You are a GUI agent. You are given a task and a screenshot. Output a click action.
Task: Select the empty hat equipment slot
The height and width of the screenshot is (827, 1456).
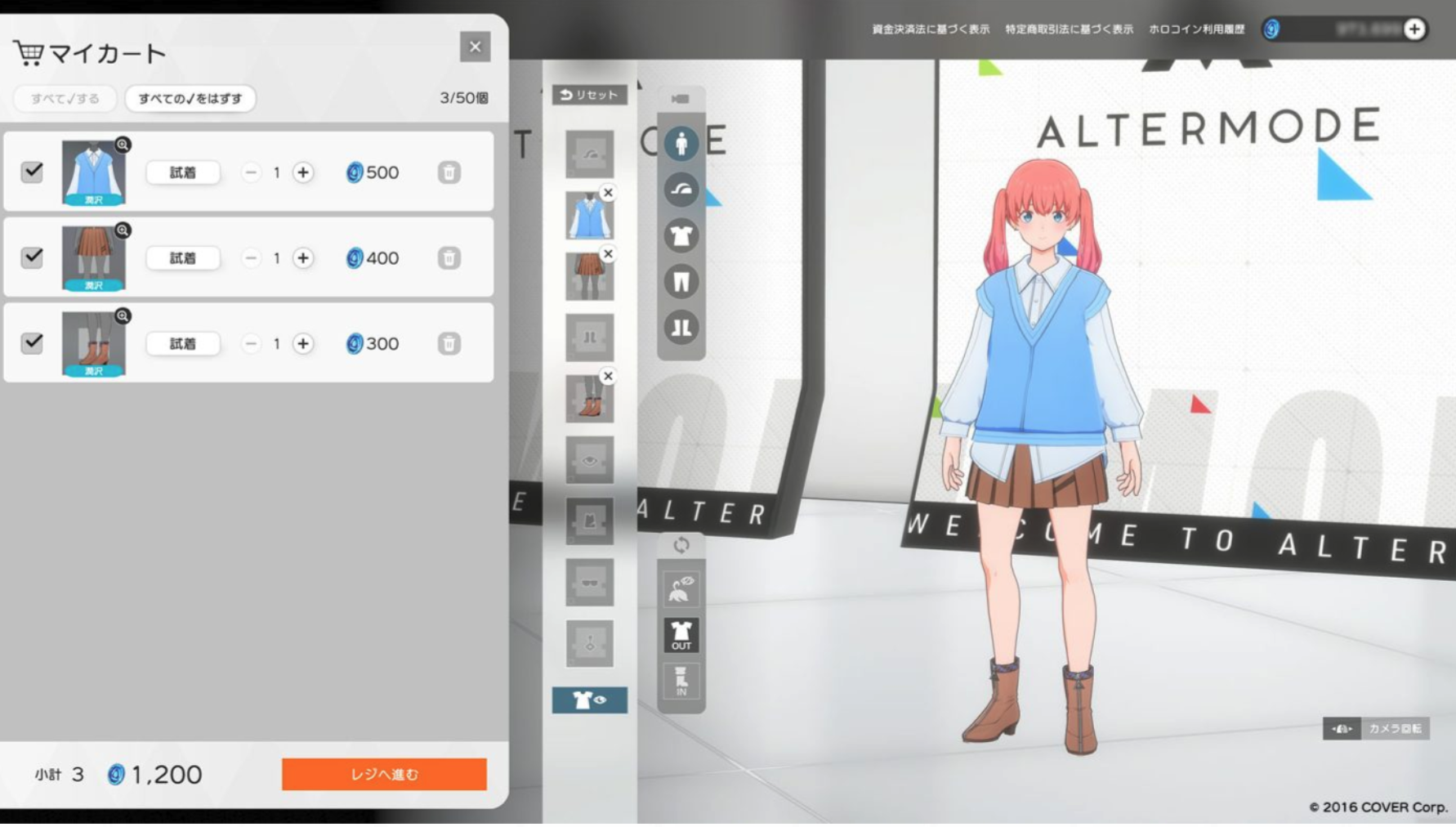pyautogui.click(x=589, y=154)
